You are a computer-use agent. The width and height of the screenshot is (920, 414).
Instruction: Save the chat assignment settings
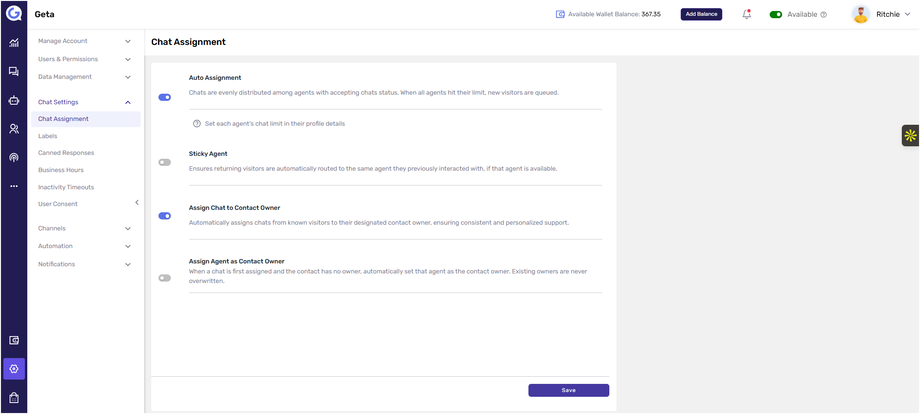[568, 390]
